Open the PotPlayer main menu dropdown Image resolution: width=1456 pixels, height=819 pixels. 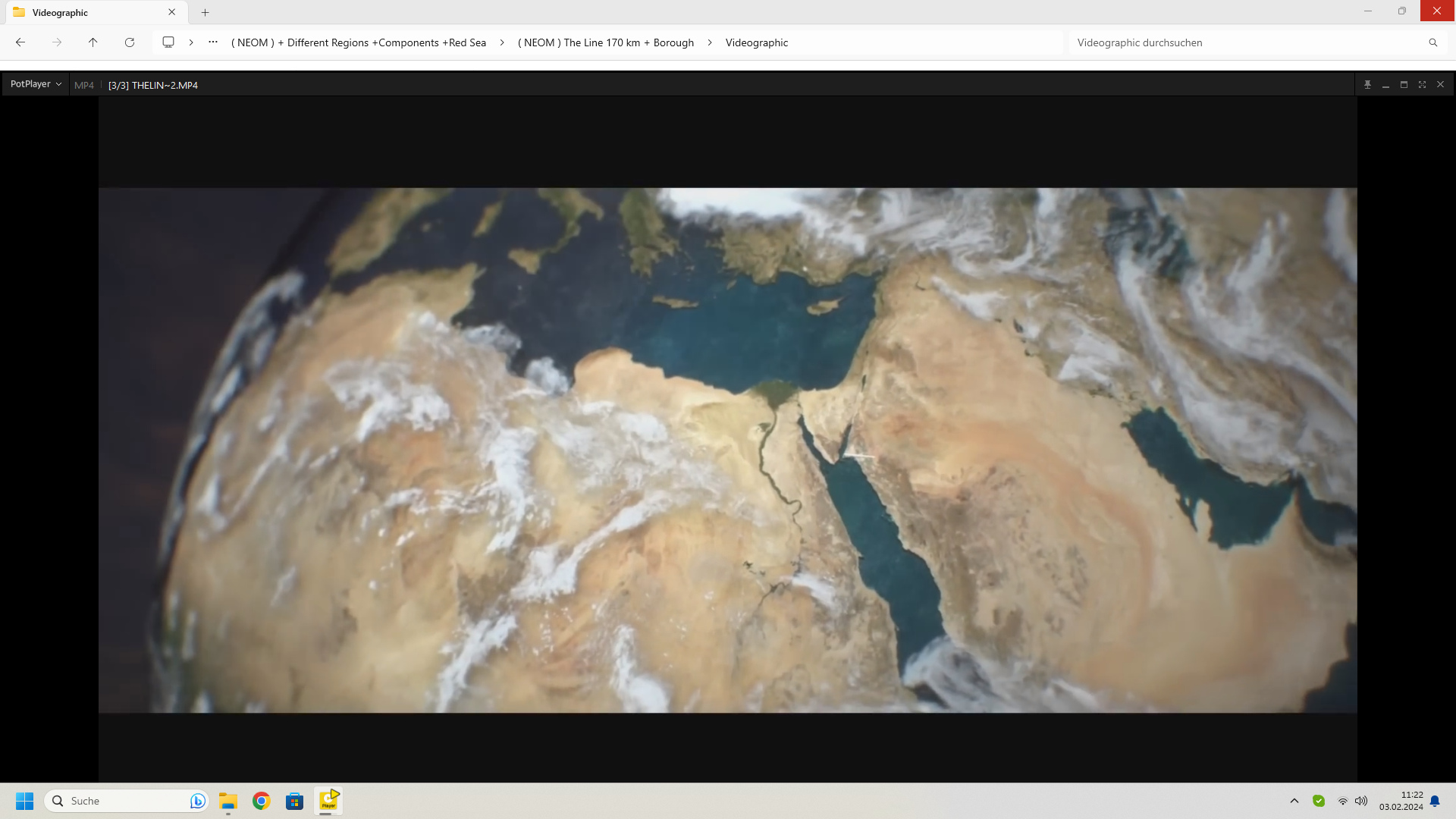[36, 84]
